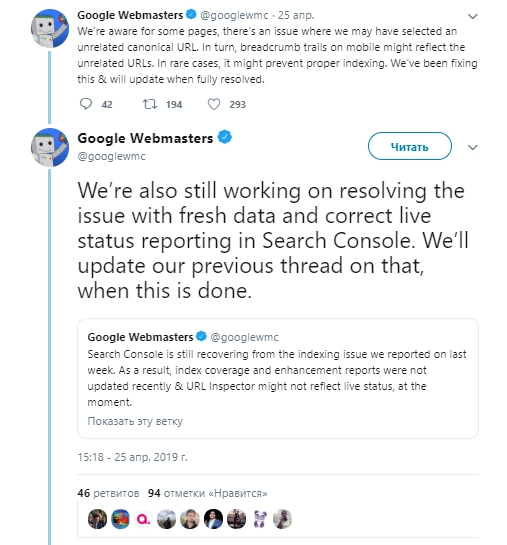This screenshot has height=545, width=507.
Task: Expand the main tweet's options chevron
Action: pyautogui.click(x=473, y=147)
